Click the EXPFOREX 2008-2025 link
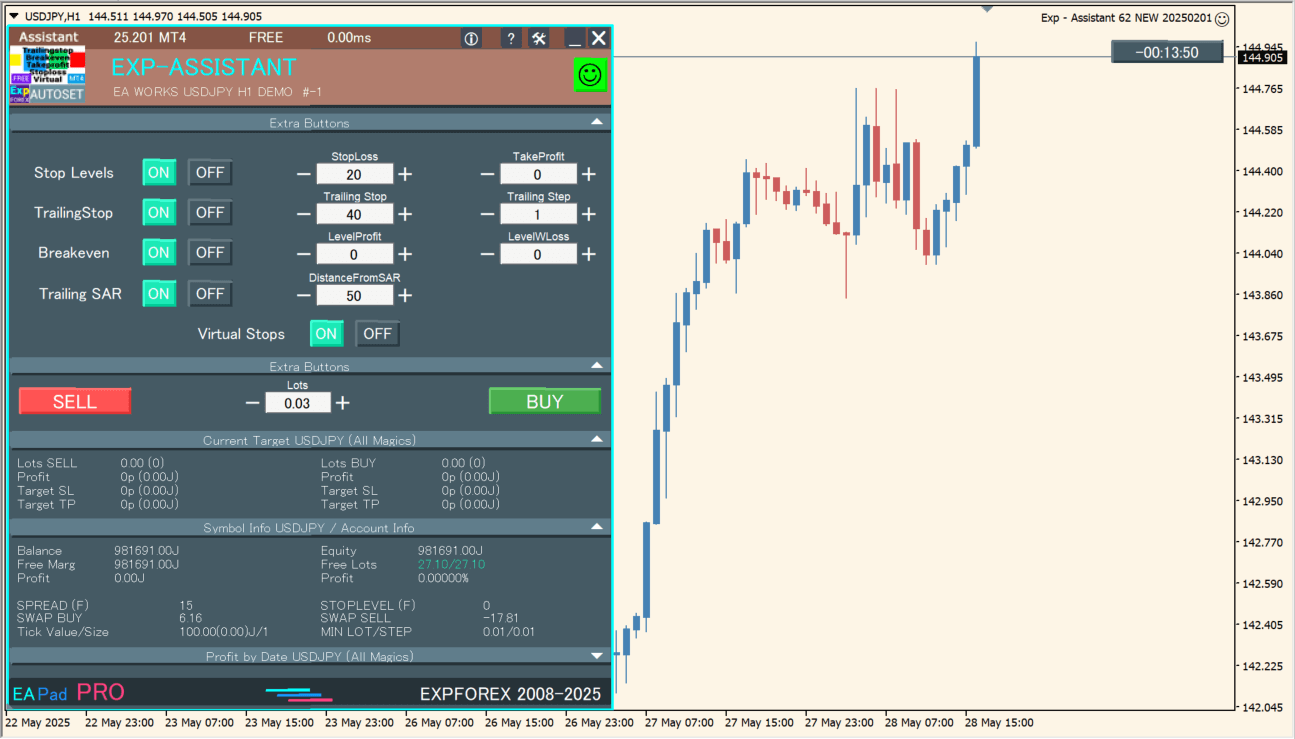The width and height of the screenshot is (1295, 739). point(511,694)
